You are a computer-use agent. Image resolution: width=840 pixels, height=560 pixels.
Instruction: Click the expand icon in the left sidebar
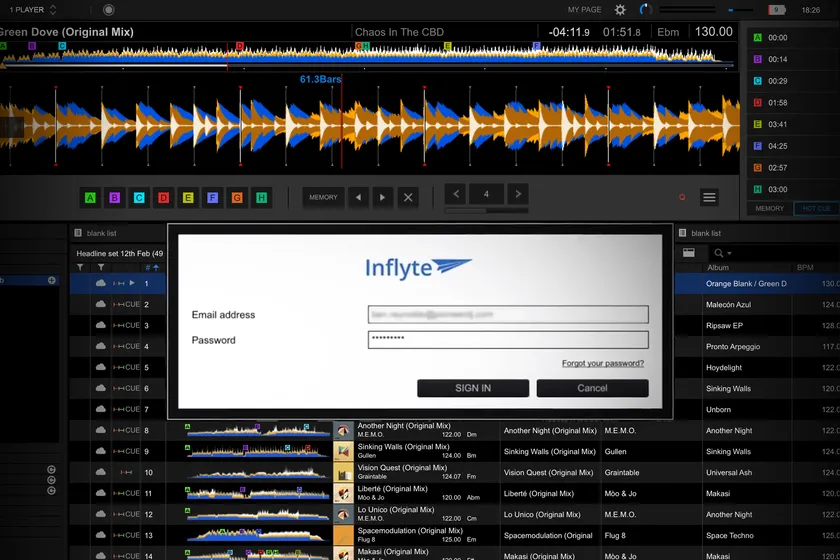click(x=52, y=280)
